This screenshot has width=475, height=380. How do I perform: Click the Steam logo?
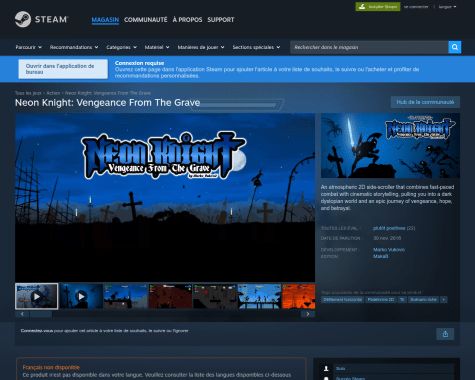click(42, 19)
